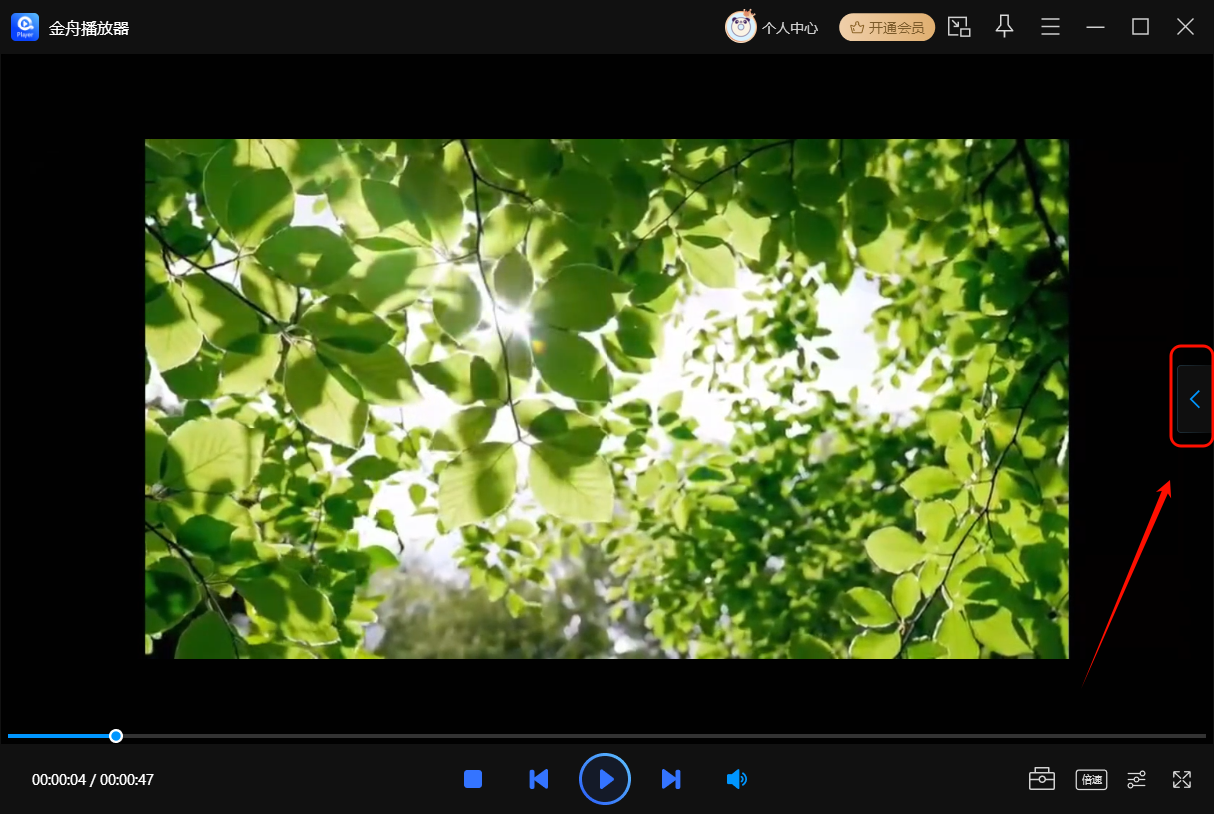Close the 金舟播放器 window
Screen dimensions: 1214x814
pyautogui.click(x=1185, y=27)
